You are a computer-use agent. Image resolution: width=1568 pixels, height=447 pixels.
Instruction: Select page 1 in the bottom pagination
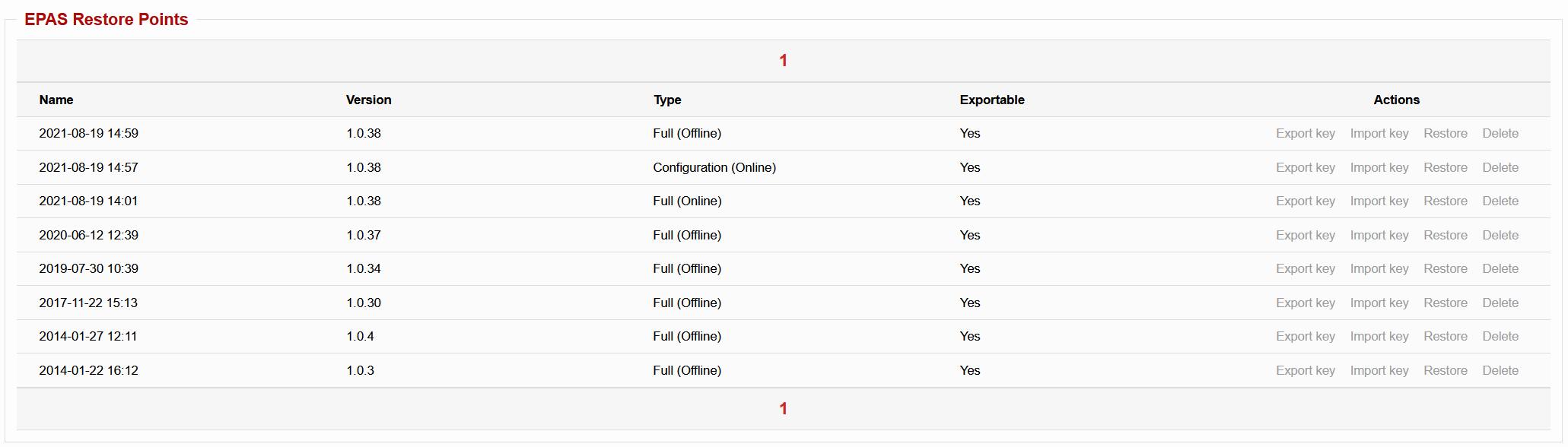[x=783, y=408]
